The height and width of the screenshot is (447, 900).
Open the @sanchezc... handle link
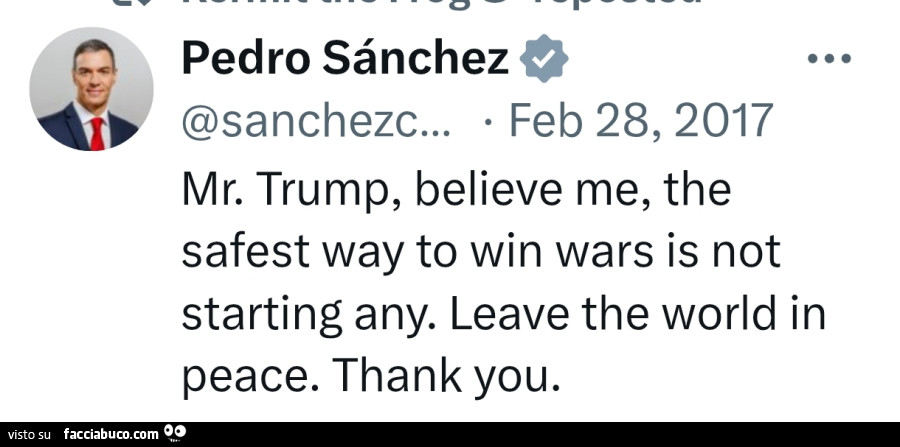click(316, 122)
